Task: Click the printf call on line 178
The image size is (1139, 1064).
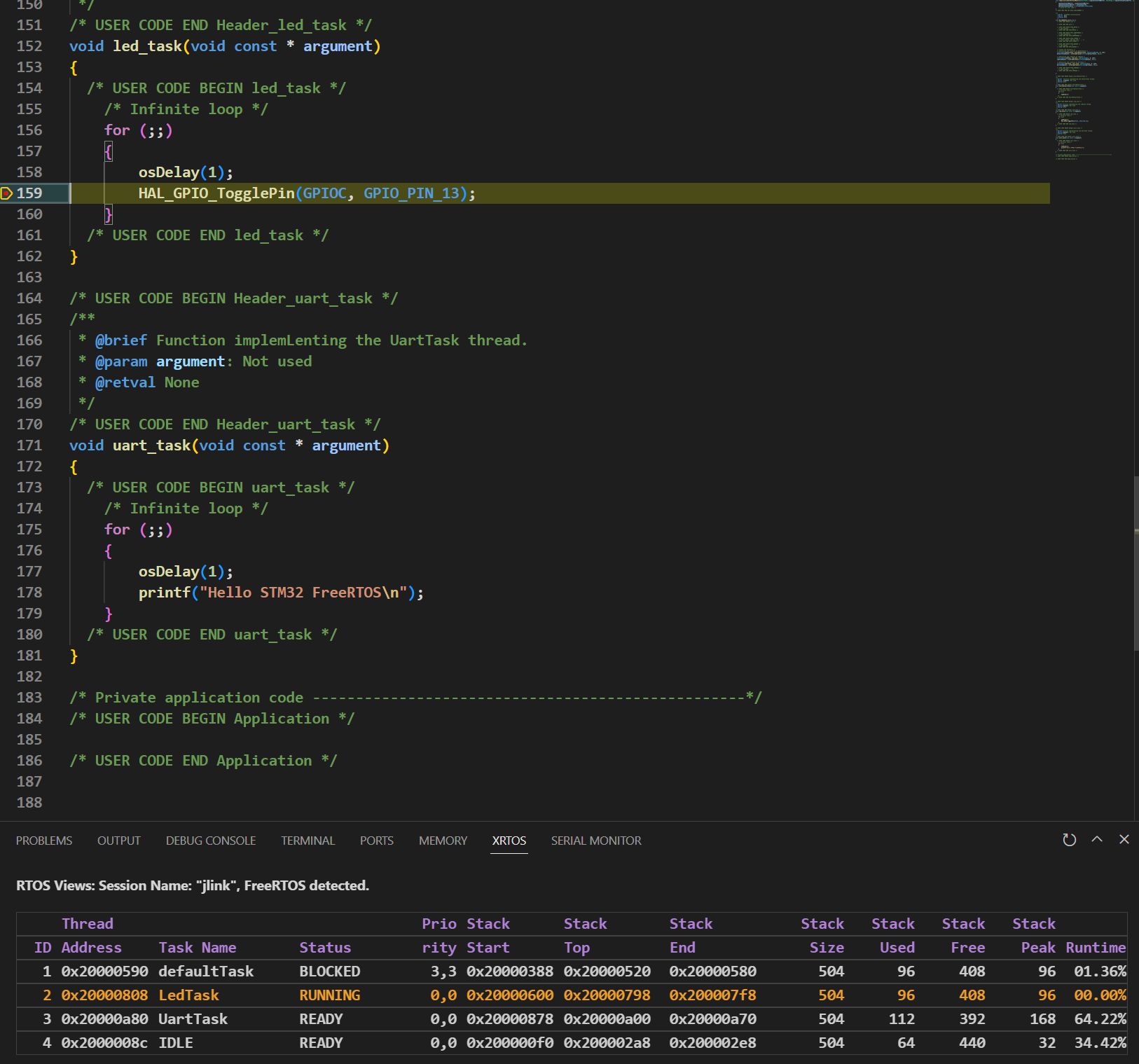Action: [x=165, y=593]
